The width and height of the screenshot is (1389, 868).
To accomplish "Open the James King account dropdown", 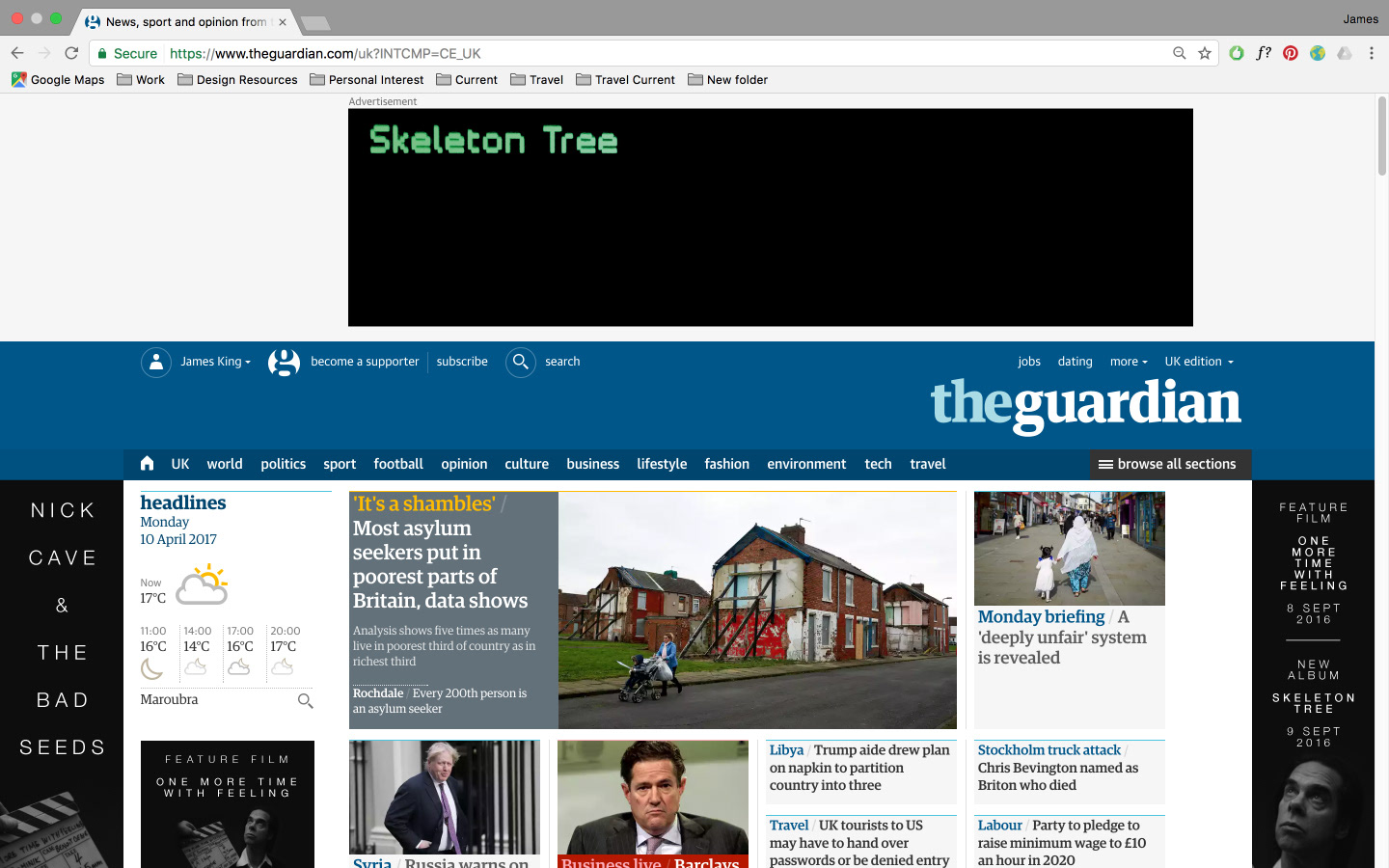I will tap(215, 362).
